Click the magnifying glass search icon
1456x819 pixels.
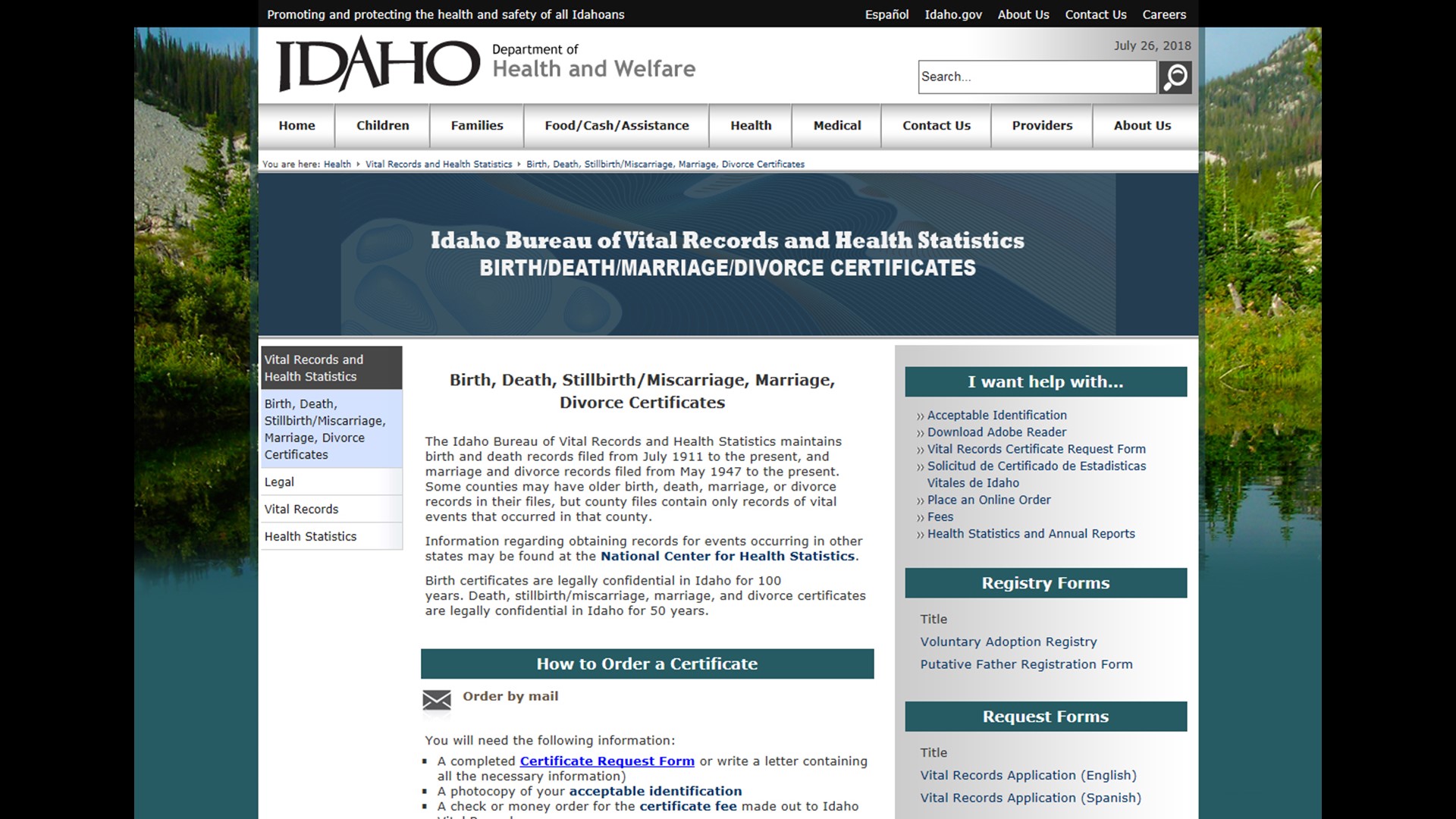pyautogui.click(x=1175, y=77)
